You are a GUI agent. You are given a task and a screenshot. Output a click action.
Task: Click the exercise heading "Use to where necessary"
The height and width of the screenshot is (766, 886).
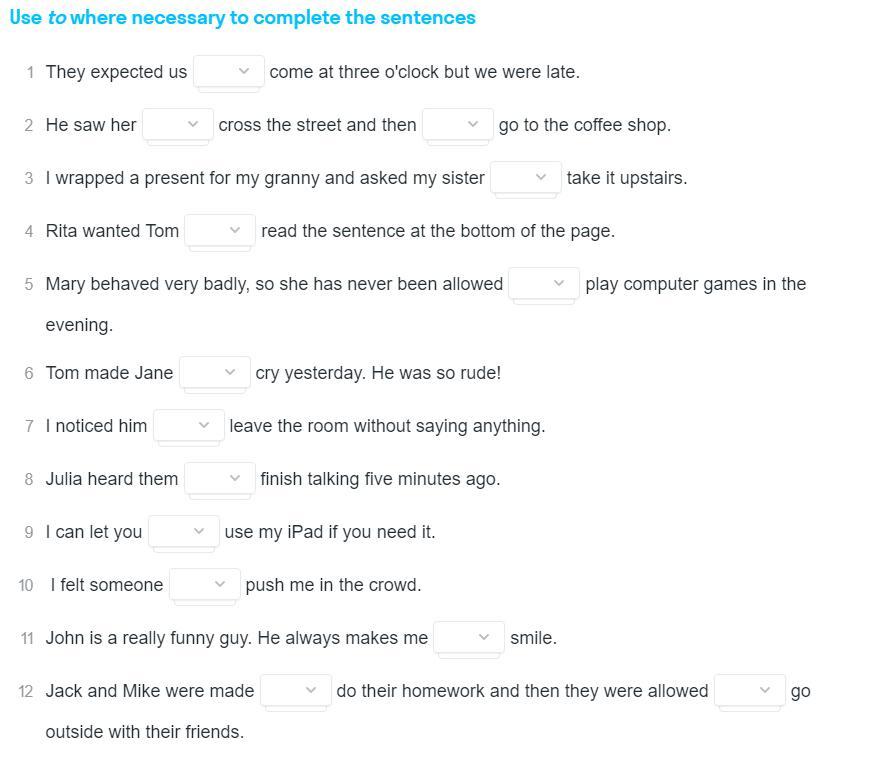243,18
